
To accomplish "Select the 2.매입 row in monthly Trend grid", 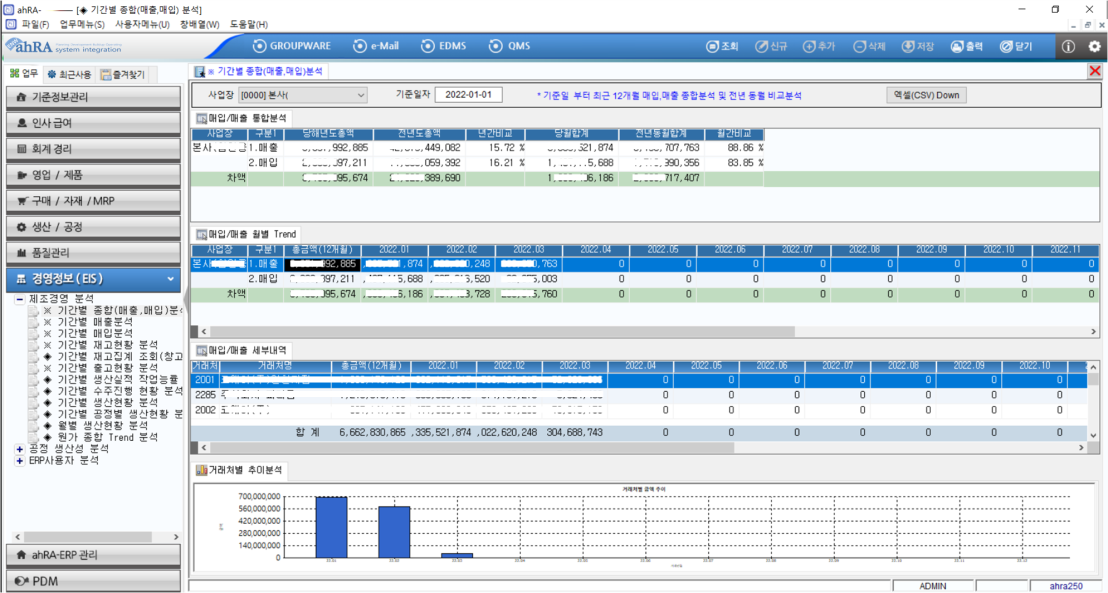I will pyautogui.click(x=644, y=279).
